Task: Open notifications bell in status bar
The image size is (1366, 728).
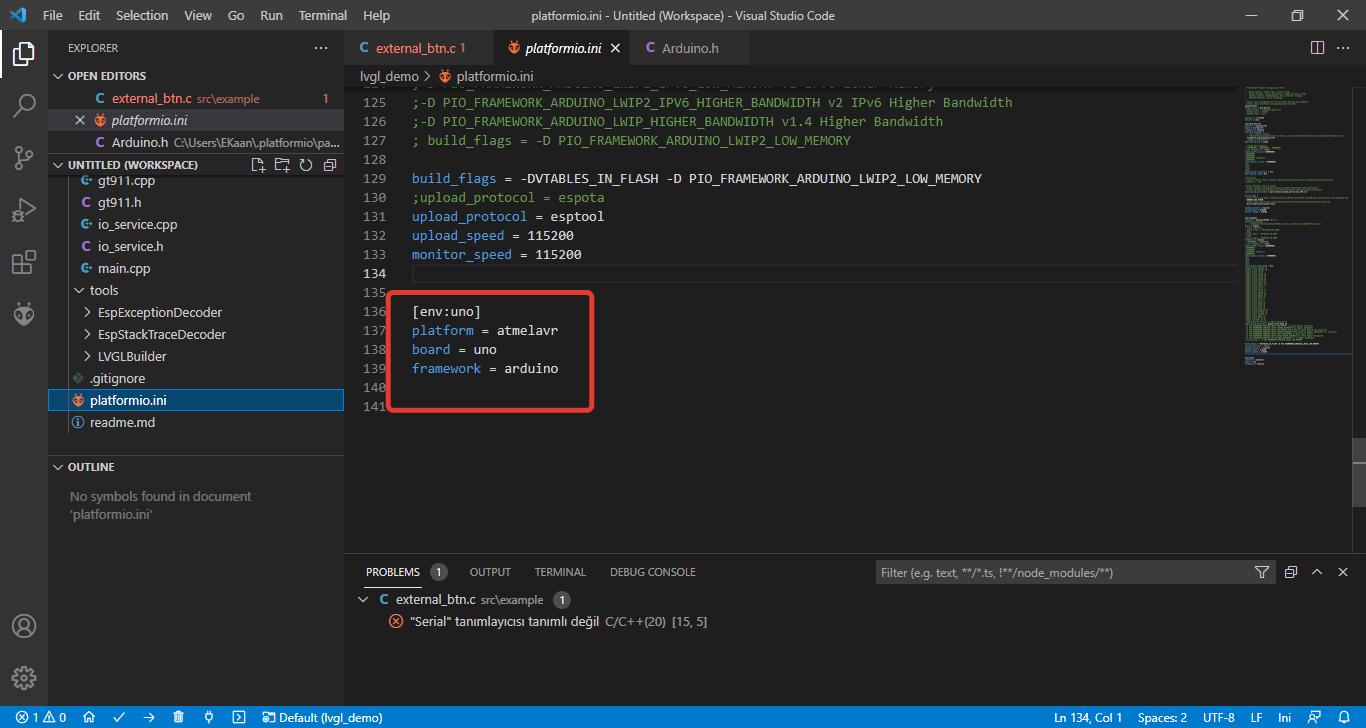Action: 1345,717
